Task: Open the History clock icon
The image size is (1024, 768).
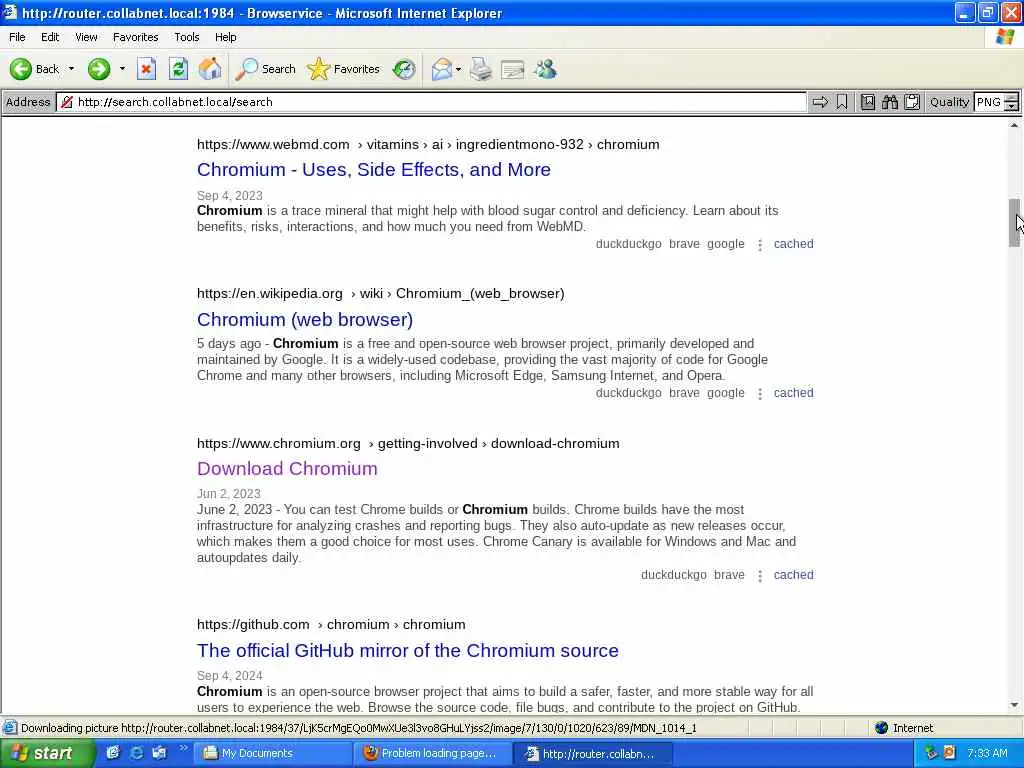Action: pos(404,69)
